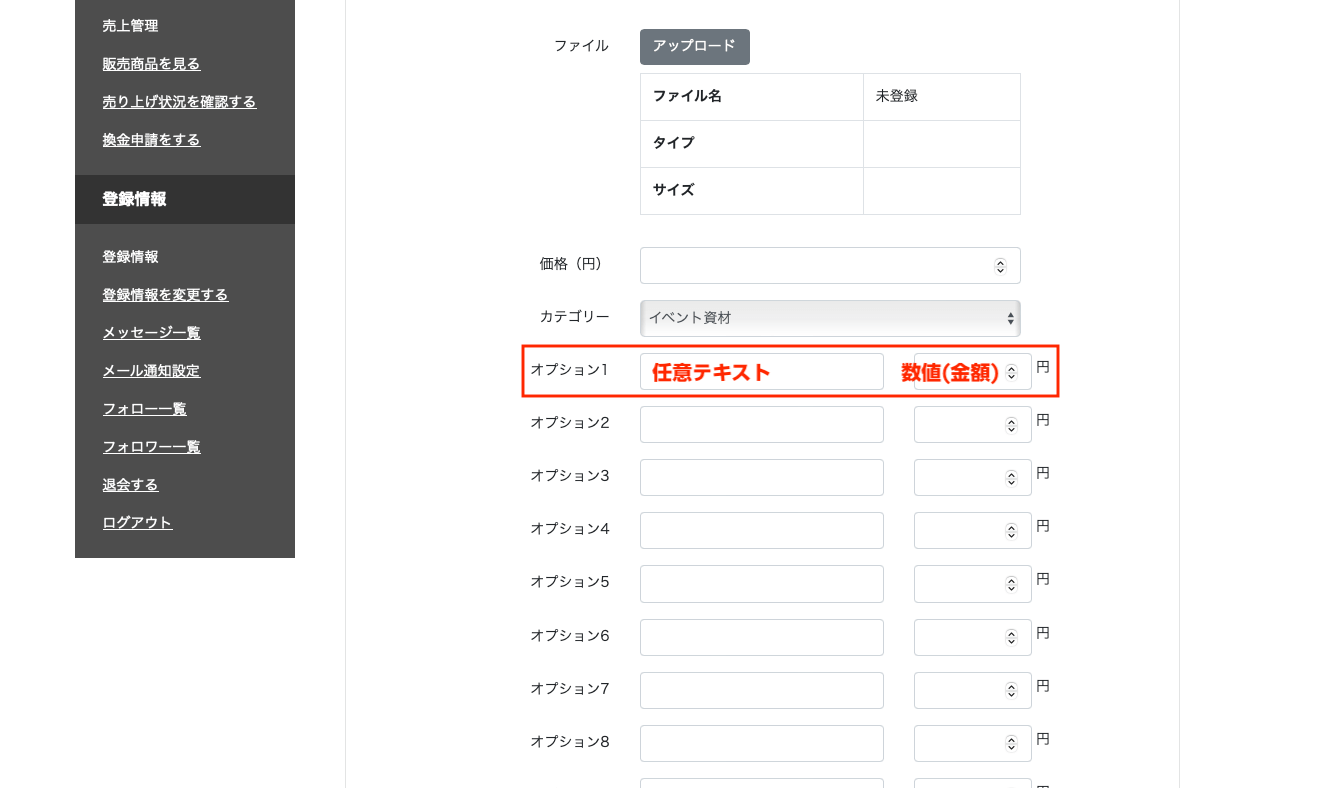Click the オプション1 text input field

(x=761, y=372)
